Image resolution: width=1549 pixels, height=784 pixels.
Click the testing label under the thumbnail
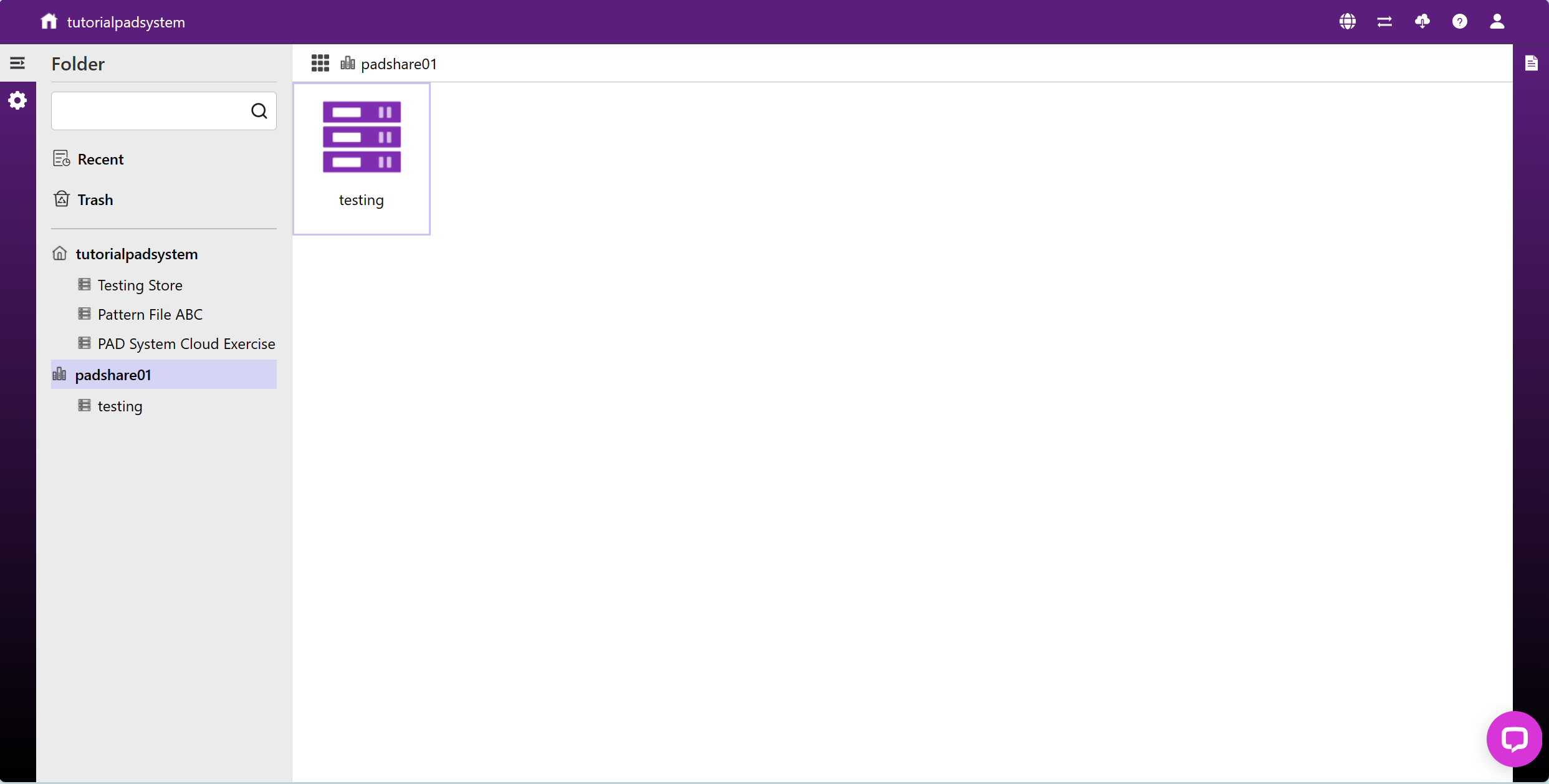362,200
